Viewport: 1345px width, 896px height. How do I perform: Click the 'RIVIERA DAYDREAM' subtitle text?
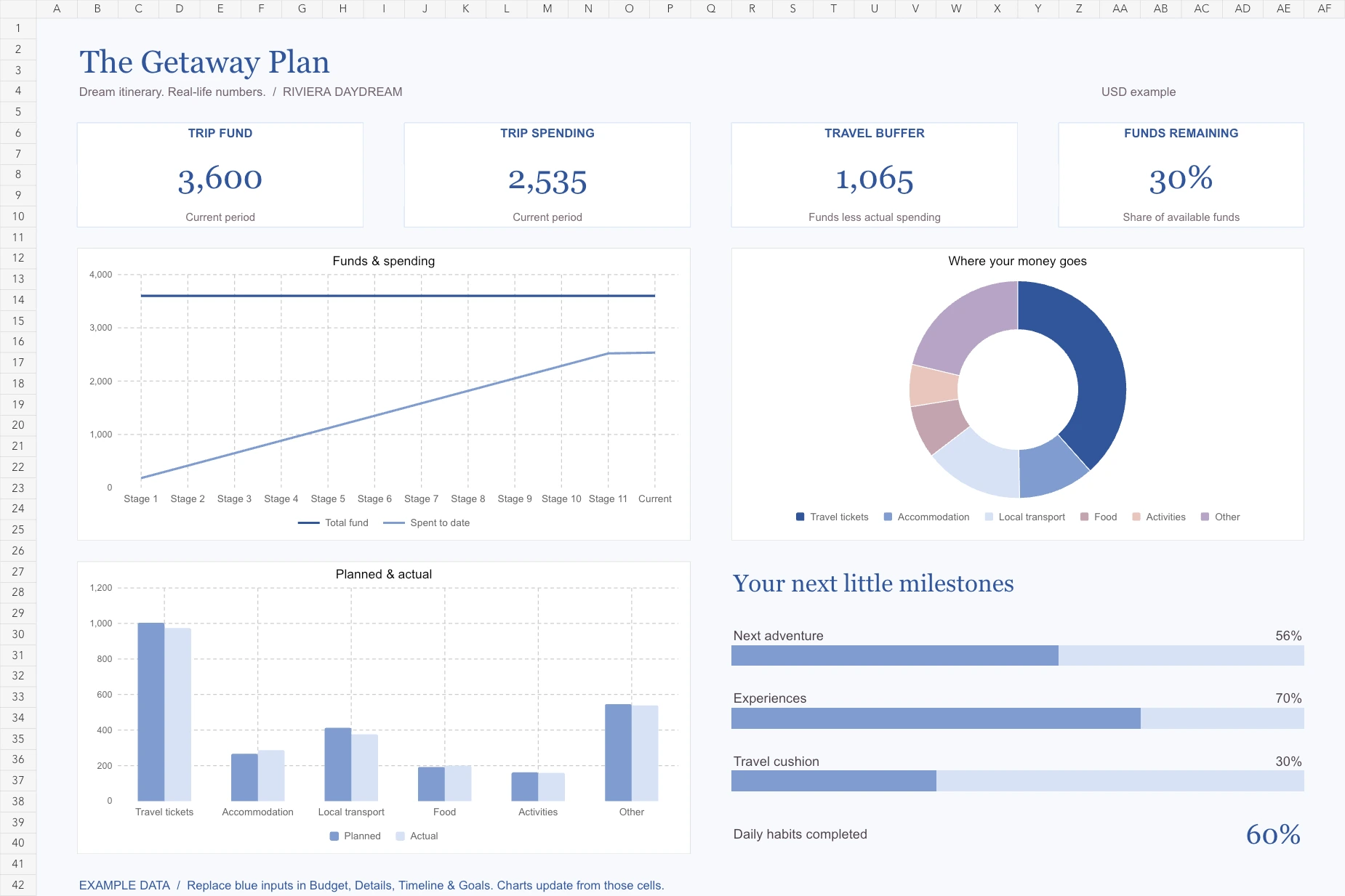click(342, 92)
